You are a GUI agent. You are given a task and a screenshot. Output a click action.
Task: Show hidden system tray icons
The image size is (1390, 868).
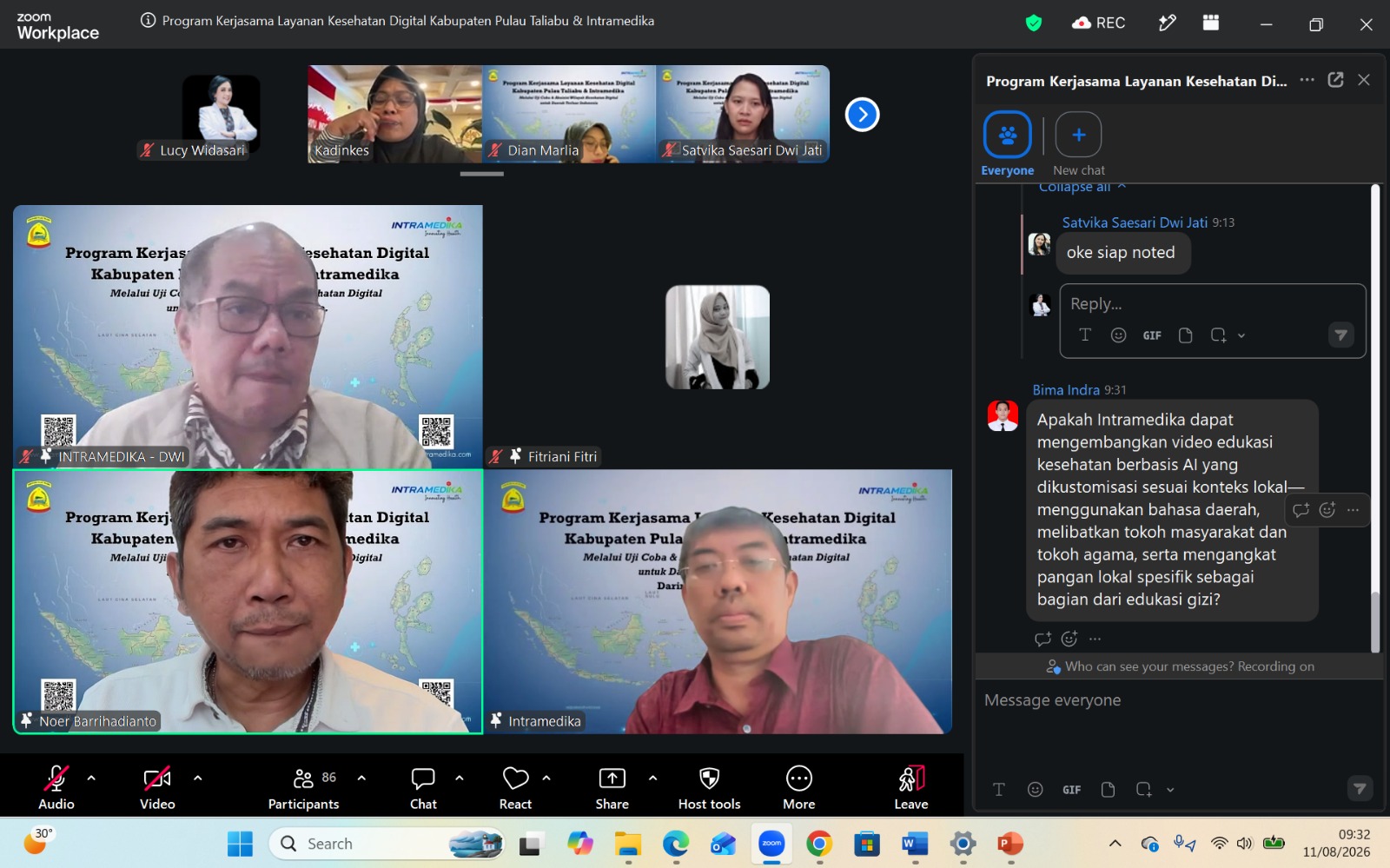pos(1115,844)
